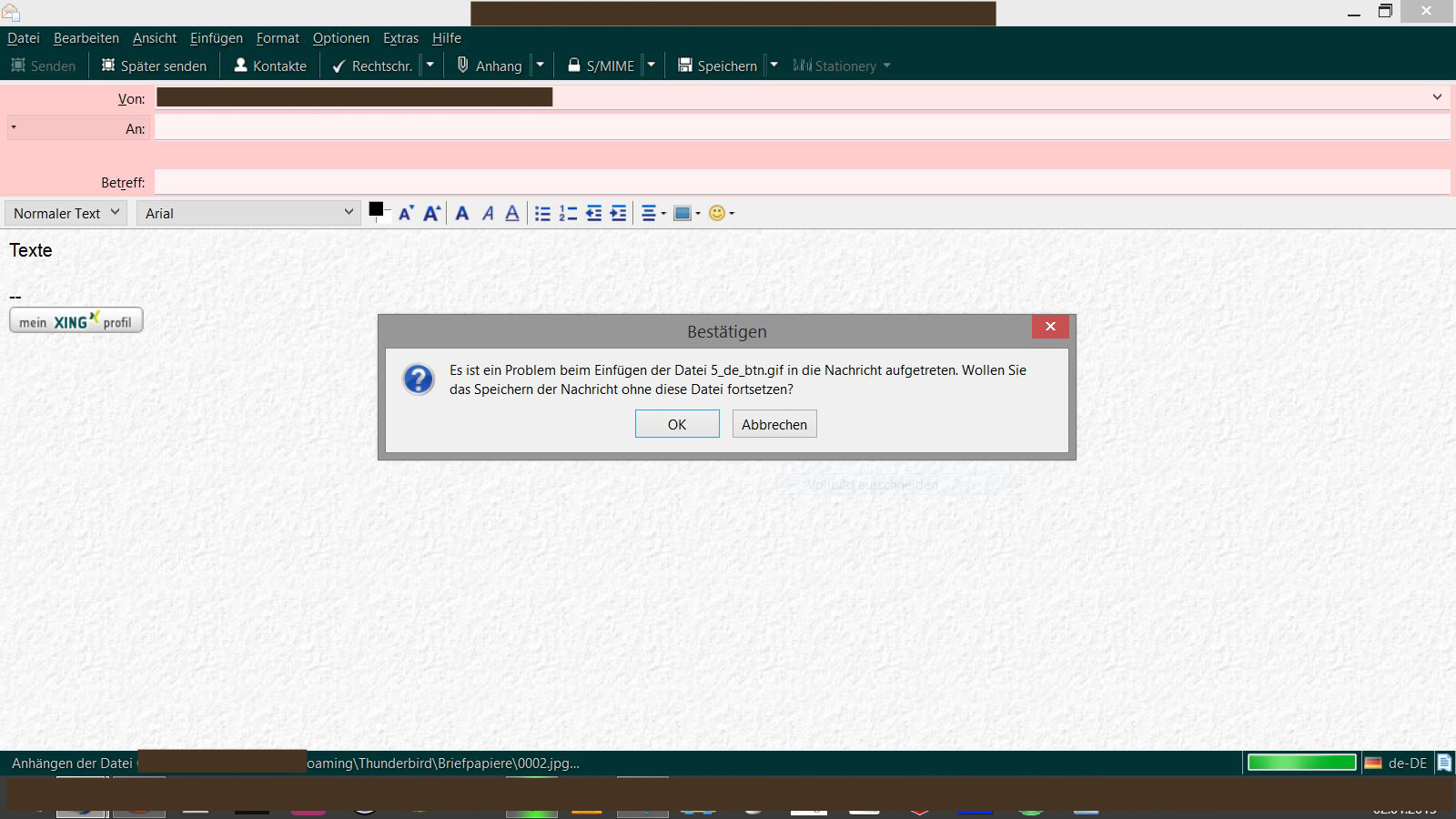Insert a bulleted list

point(542,213)
